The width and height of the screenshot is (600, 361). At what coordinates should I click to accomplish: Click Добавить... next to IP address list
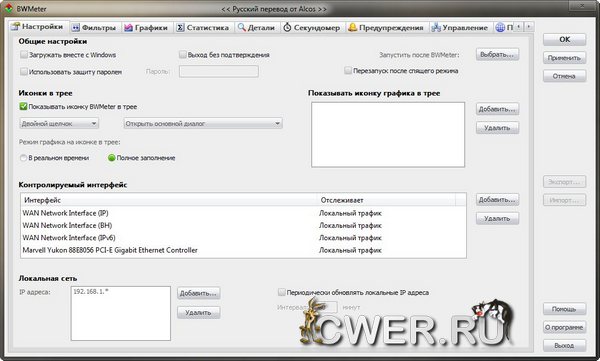point(199,293)
